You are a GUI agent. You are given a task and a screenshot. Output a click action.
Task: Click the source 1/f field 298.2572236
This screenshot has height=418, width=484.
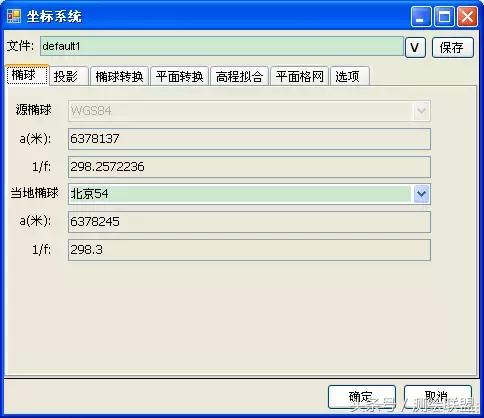pyautogui.click(x=249, y=167)
